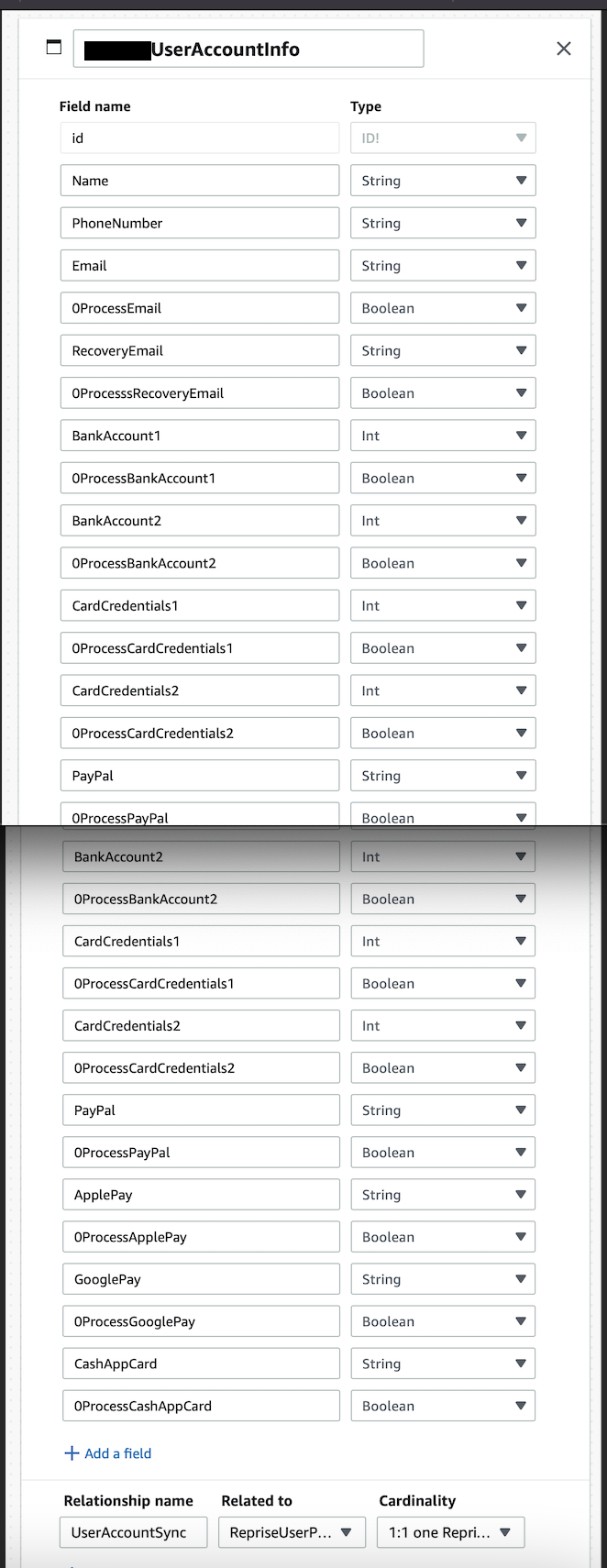Click the Add a field link
Screen dimensions: 607x1568
point(116,1452)
